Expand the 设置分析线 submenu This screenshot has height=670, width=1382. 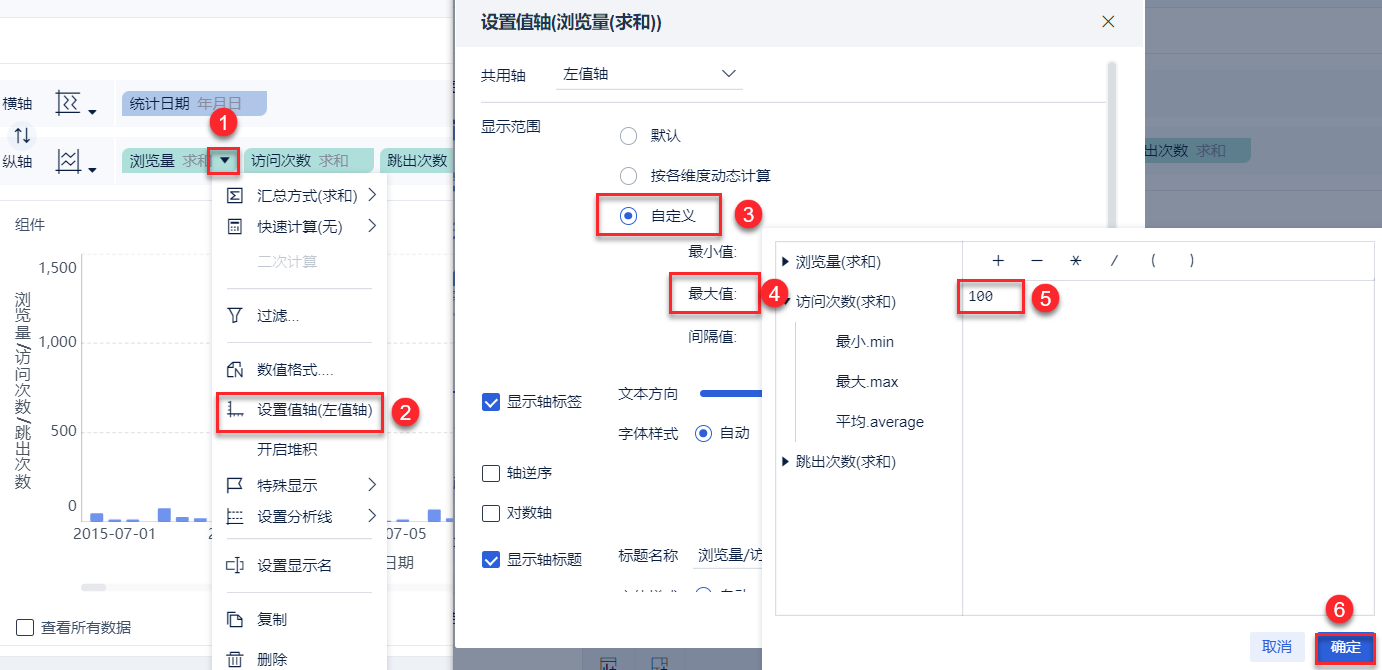click(372, 517)
